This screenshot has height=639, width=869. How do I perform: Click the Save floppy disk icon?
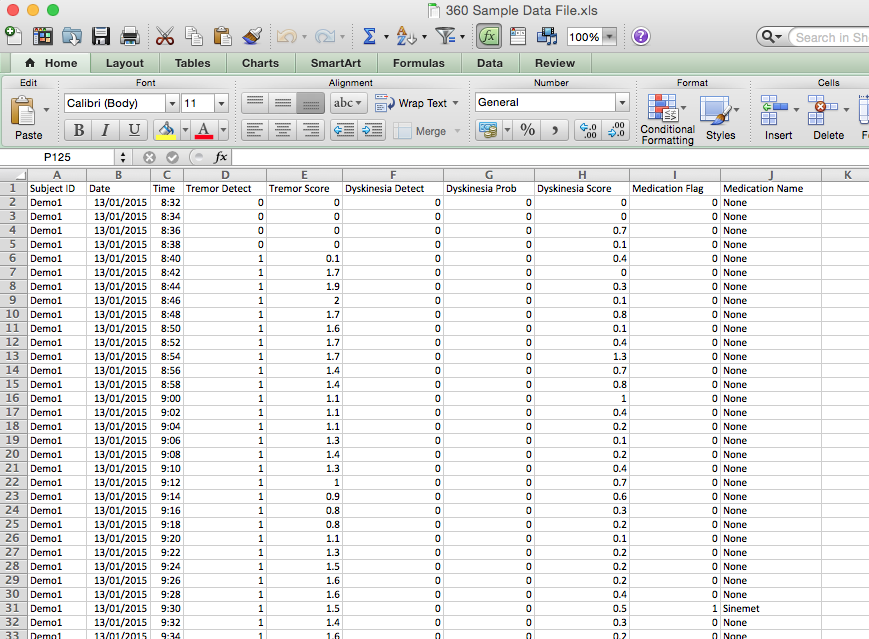pos(101,37)
